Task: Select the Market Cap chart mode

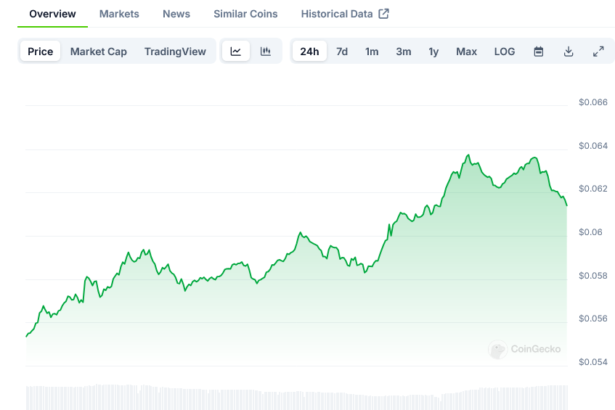Action: (98, 51)
